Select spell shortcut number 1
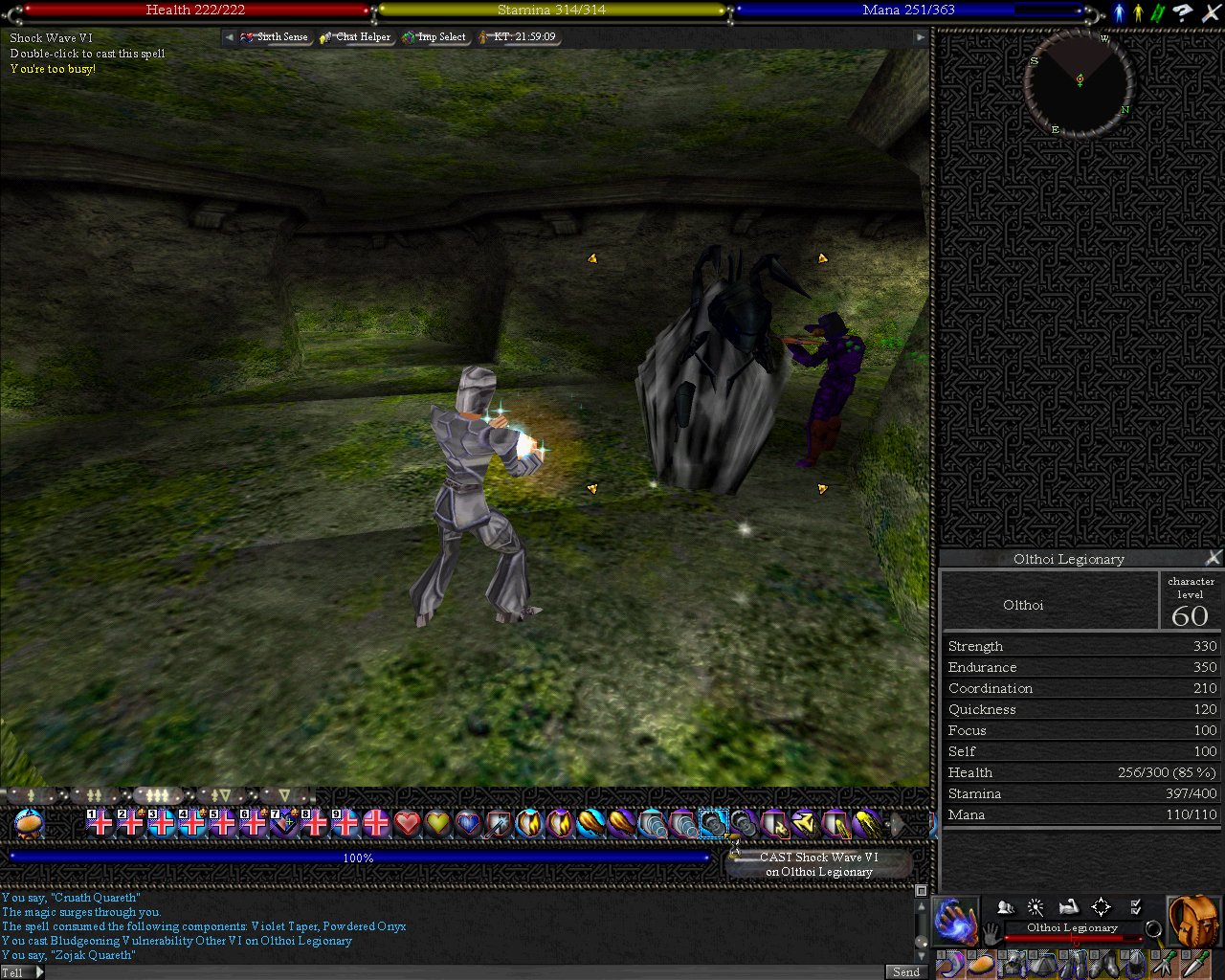 coord(100,822)
